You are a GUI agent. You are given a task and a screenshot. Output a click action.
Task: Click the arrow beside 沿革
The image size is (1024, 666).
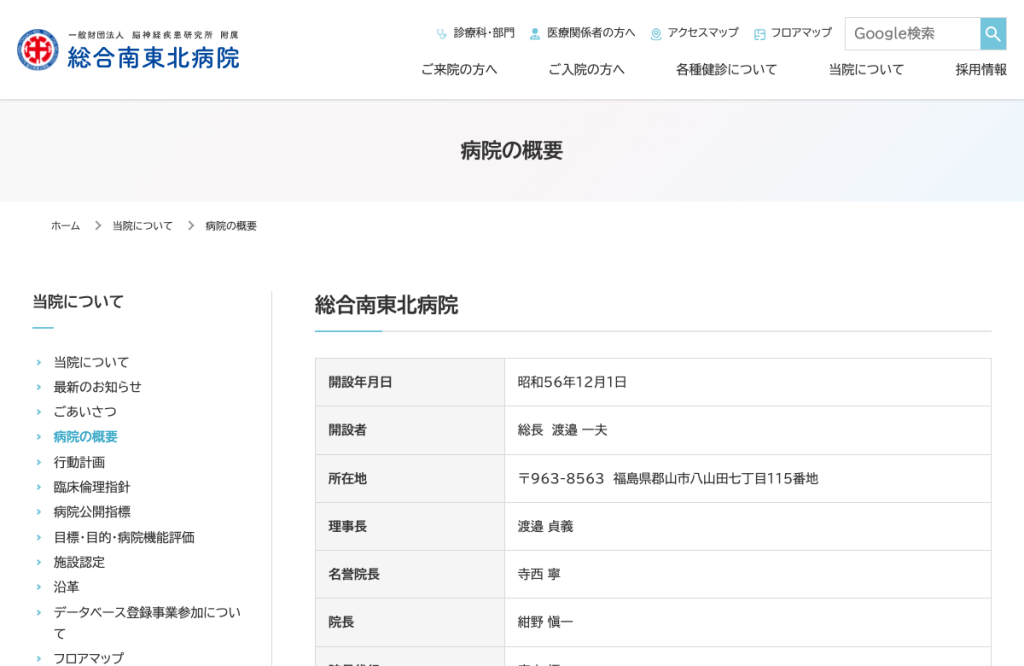pos(39,587)
